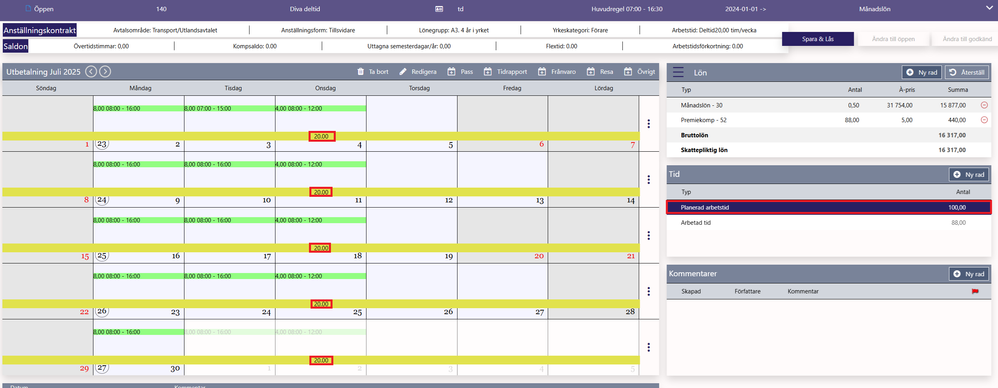This screenshot has width=998, height=388.
Task: Click week number 27 circle
Action: tap(101, 368)
